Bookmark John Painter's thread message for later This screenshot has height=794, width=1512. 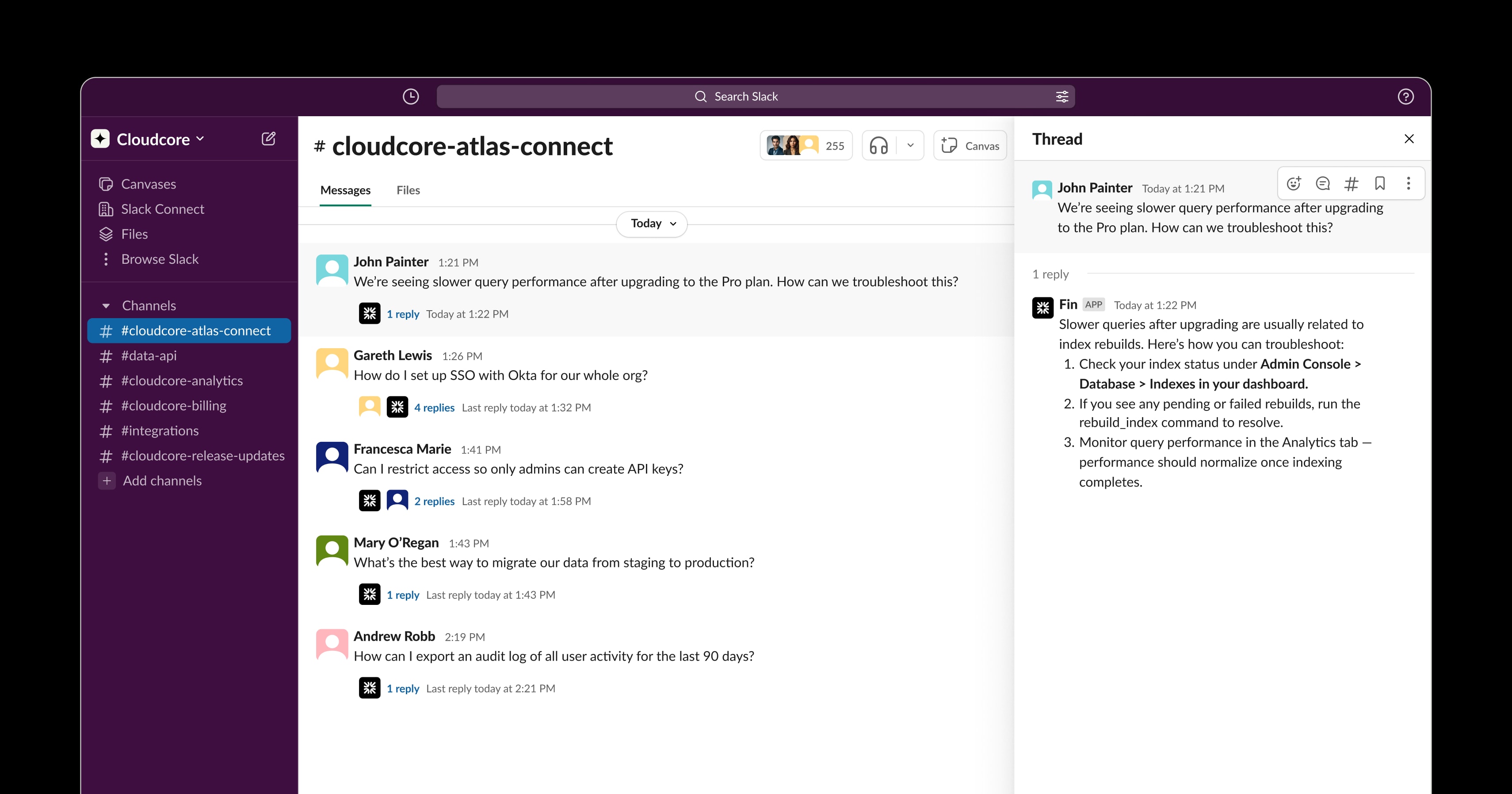pyautogui.click(x=1380, y=183)
